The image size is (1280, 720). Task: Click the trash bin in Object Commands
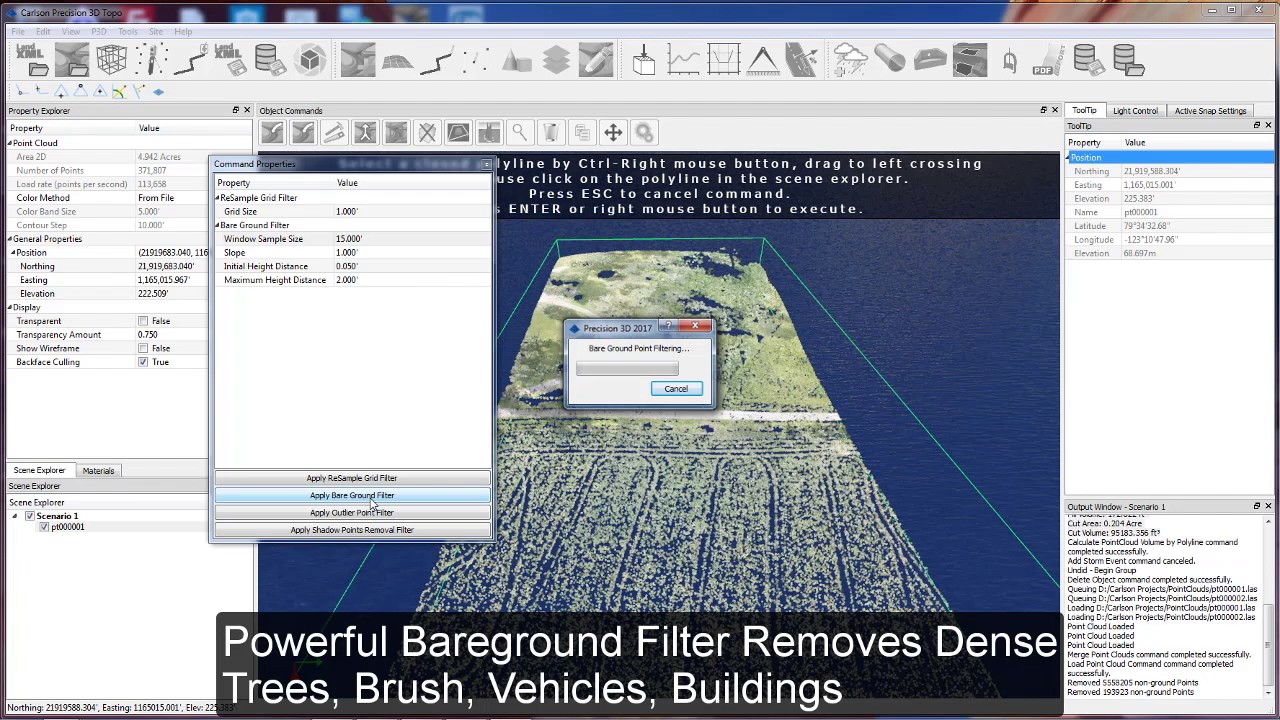click(x=550, y=132)
